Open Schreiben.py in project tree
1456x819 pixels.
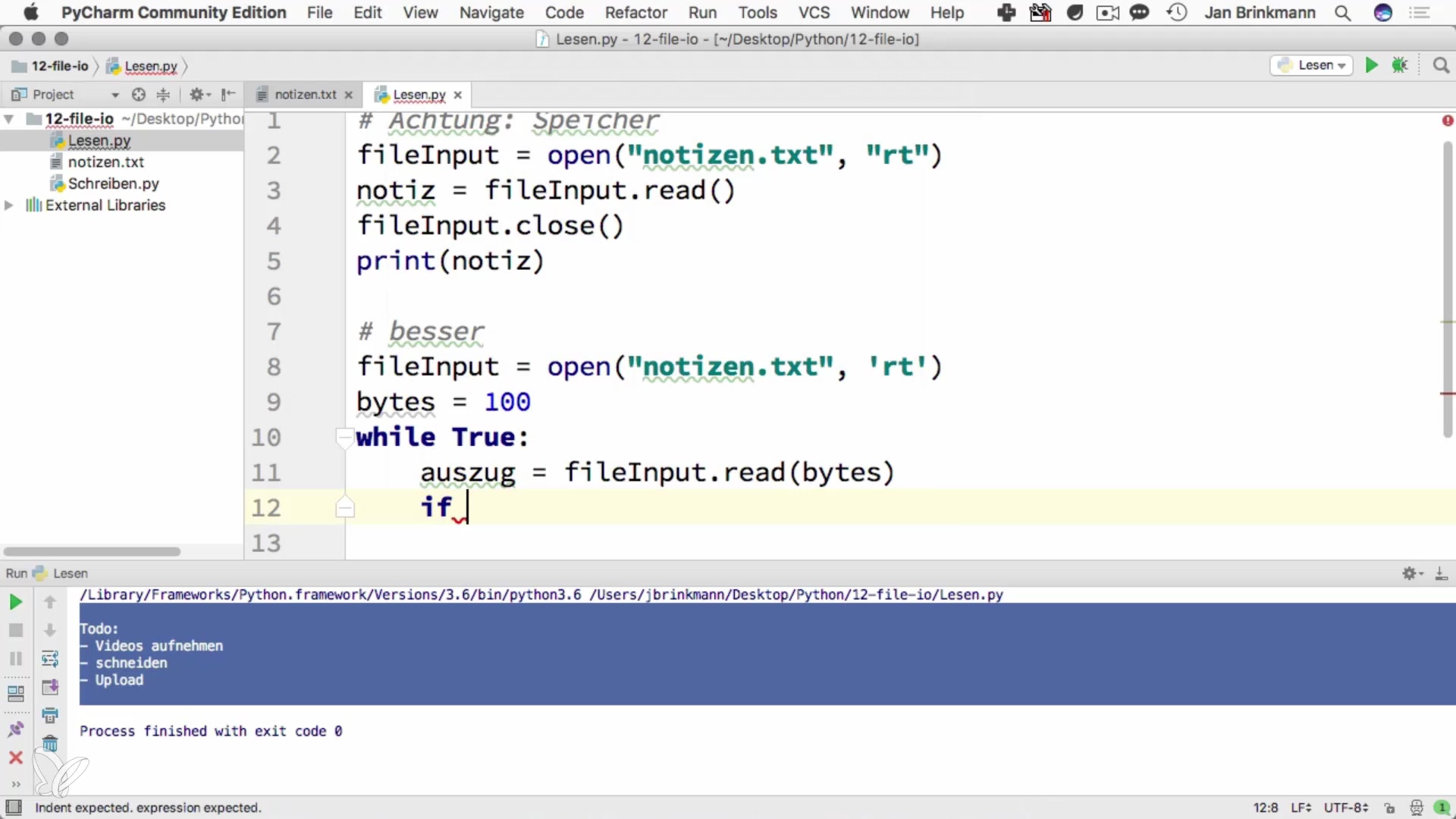point(113,184)
